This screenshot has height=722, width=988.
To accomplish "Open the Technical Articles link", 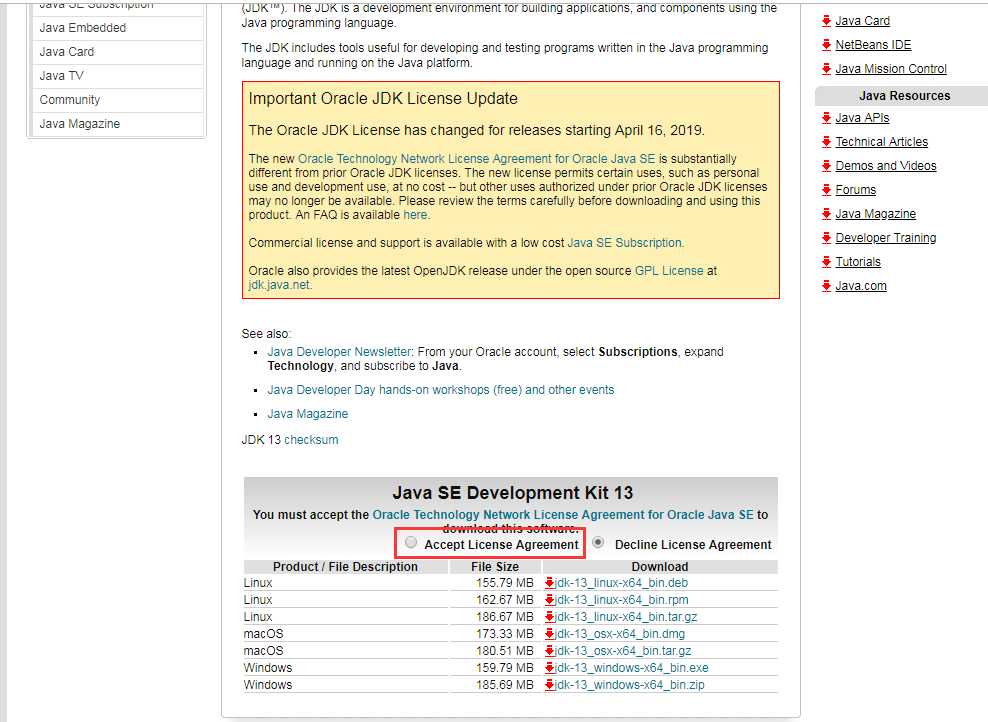I will tap(882, 142).
